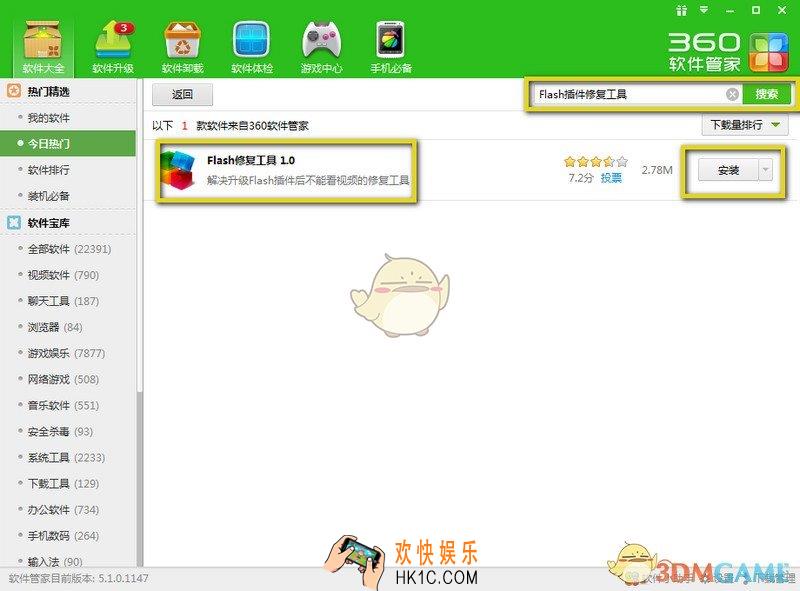Select 音乐软件 (551) category
Viewport: 800px width, 591px height.
(x=68, y=405)
